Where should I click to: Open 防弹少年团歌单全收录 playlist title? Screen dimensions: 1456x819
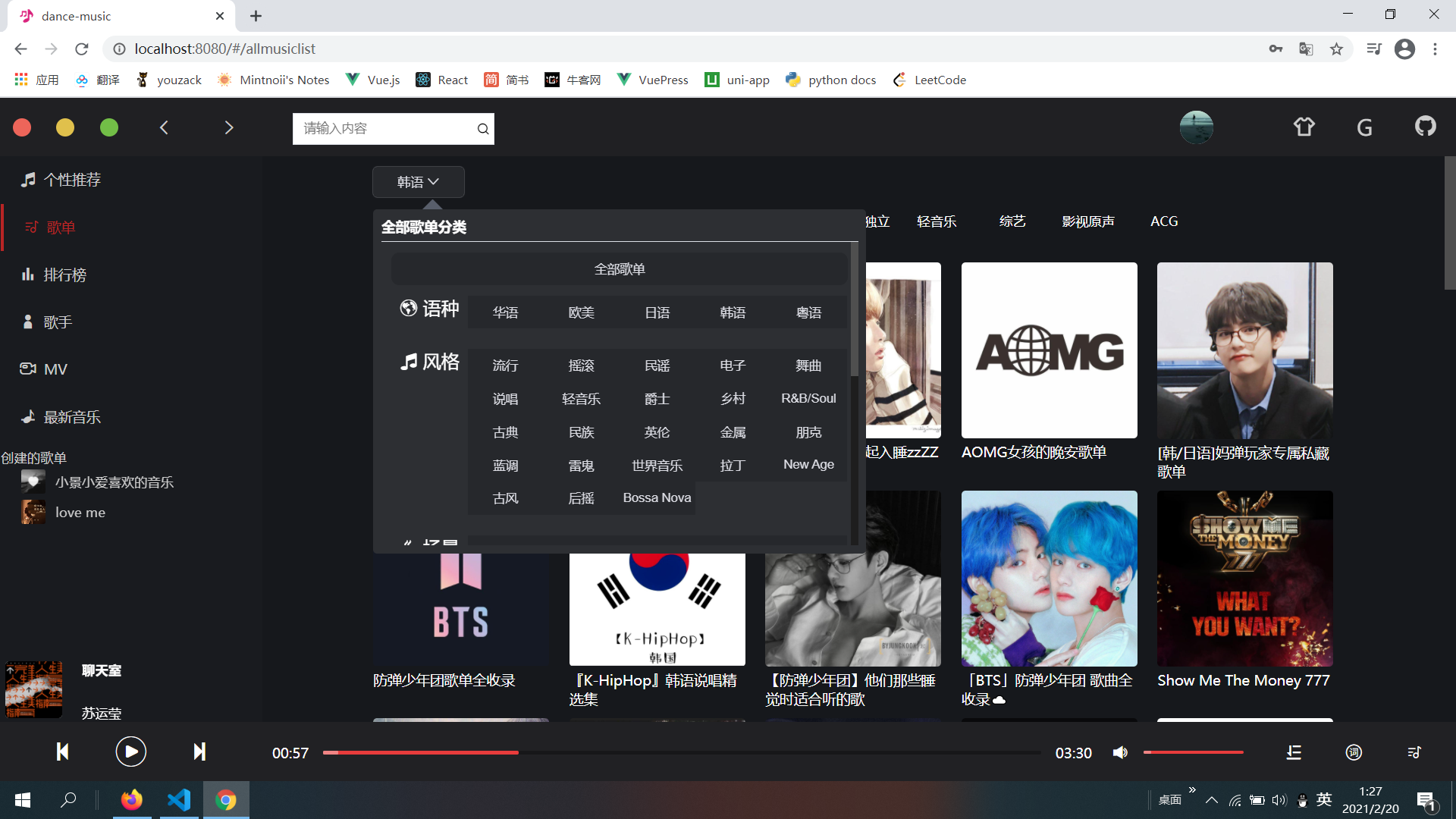pos(444,681)
